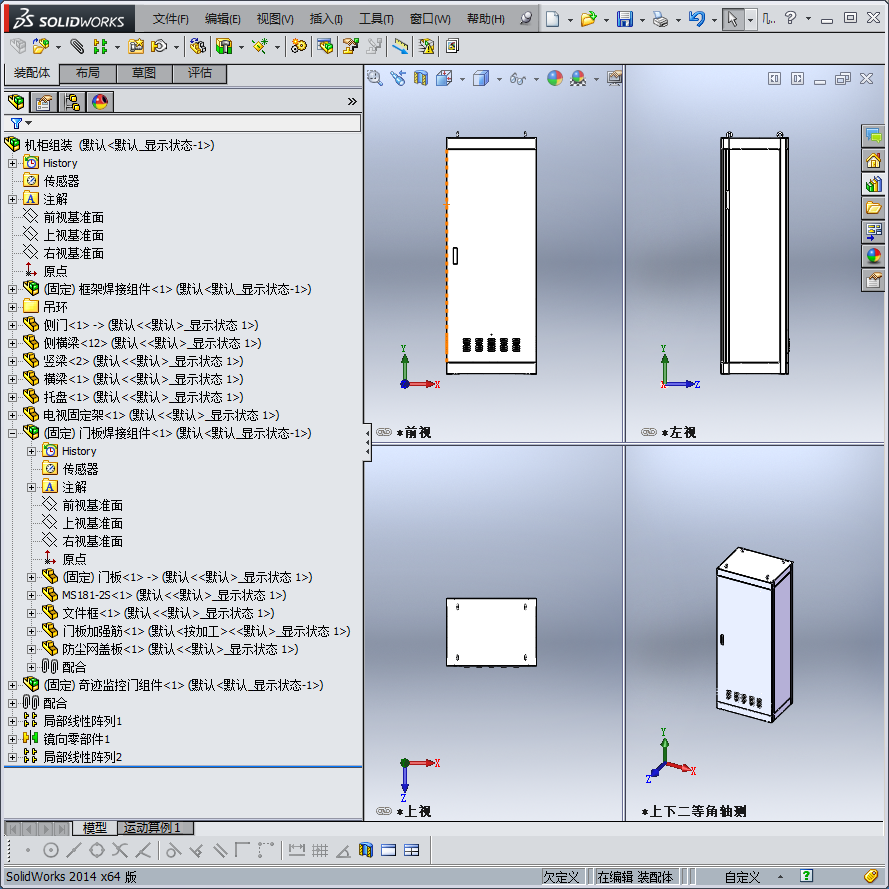Toggle the bottom toolbar Section View button
889x889 pixels.
point(366,850)
